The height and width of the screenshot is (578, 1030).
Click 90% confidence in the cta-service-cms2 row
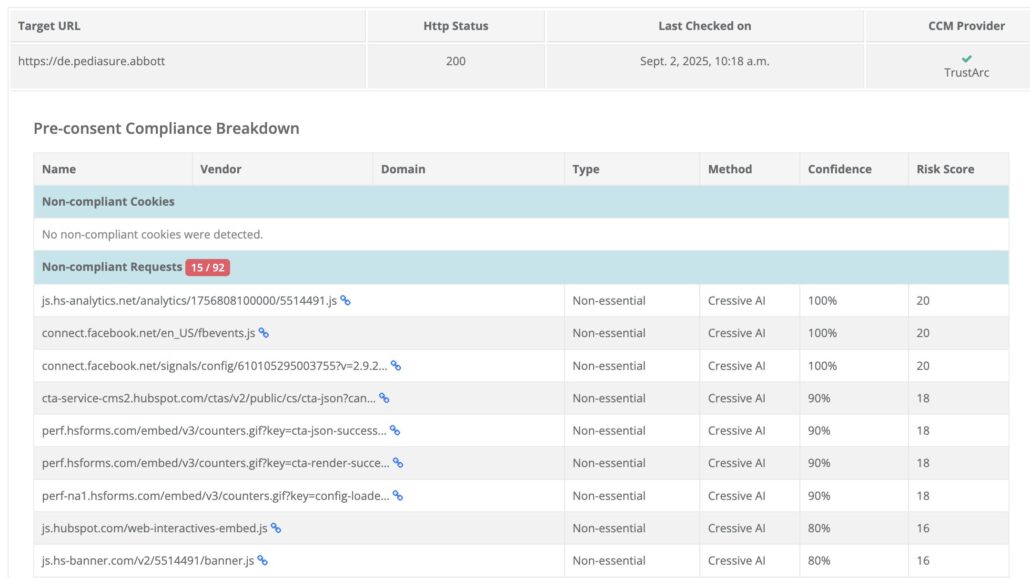tap(819, 398)
